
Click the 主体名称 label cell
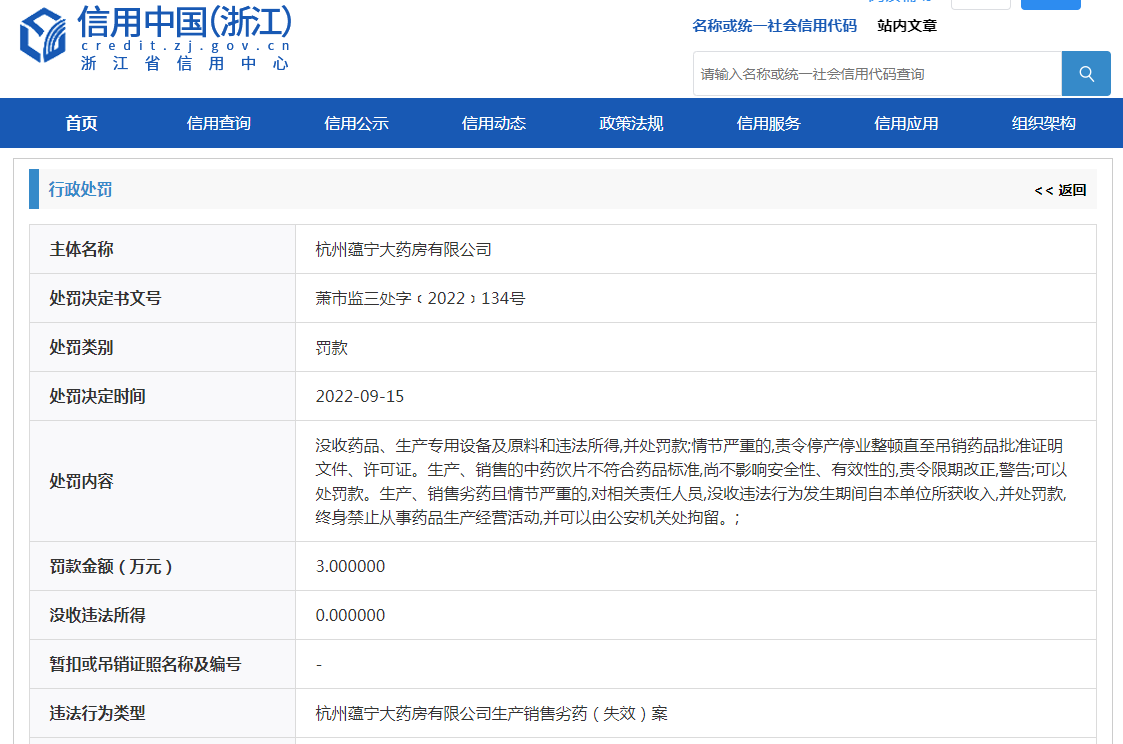[x=163, y=249]
